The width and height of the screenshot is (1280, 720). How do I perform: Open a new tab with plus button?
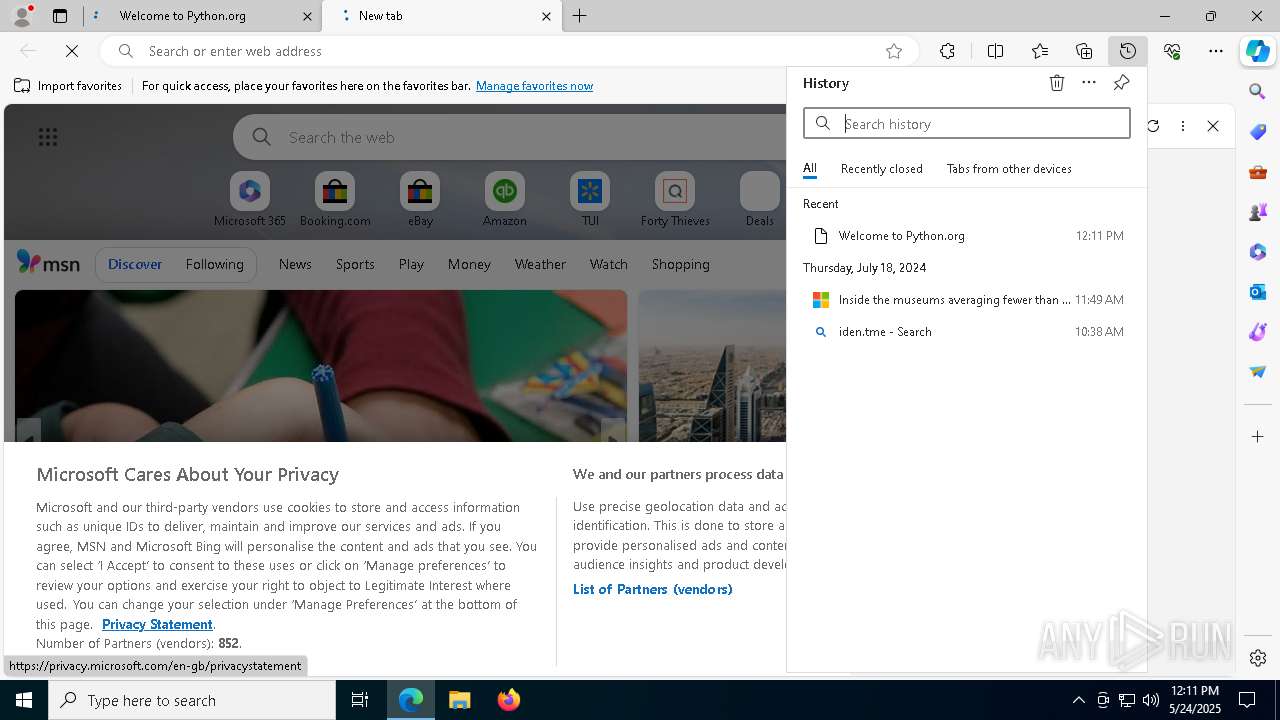tap(580, 16)
